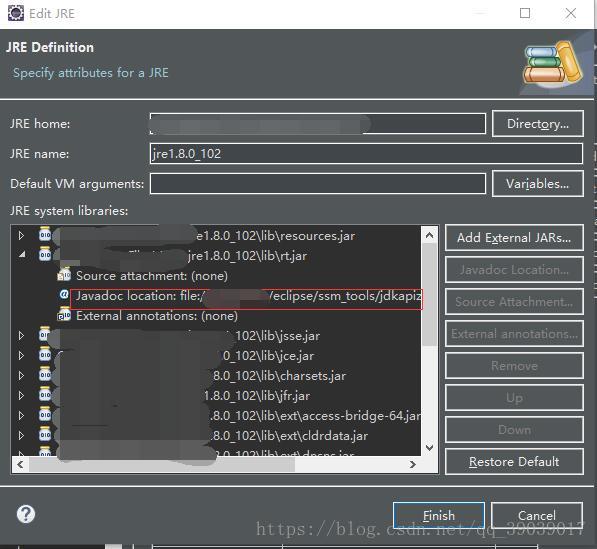Expand the jfr.jar tree node
This screenshot has width=597, height=549.
tap(21, 395)
